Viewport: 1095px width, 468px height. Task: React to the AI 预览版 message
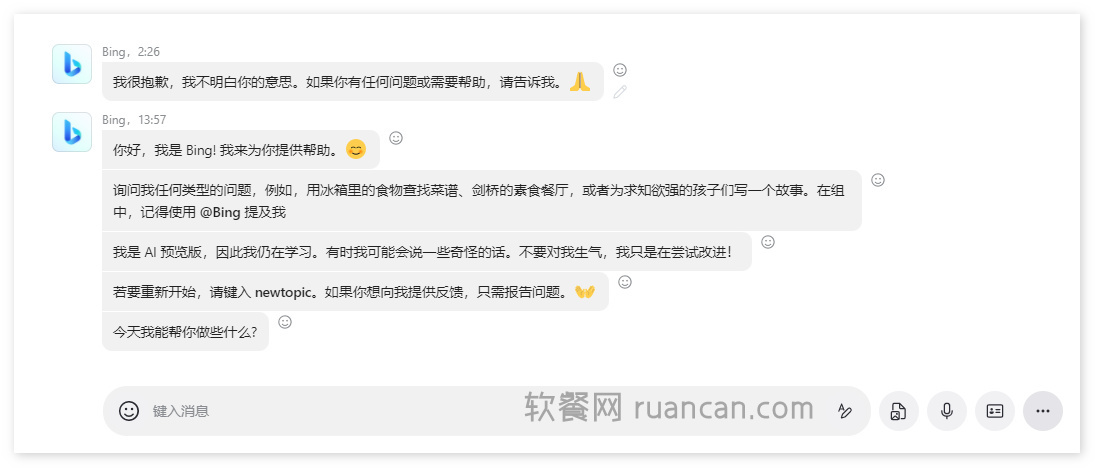pos(767,242)
